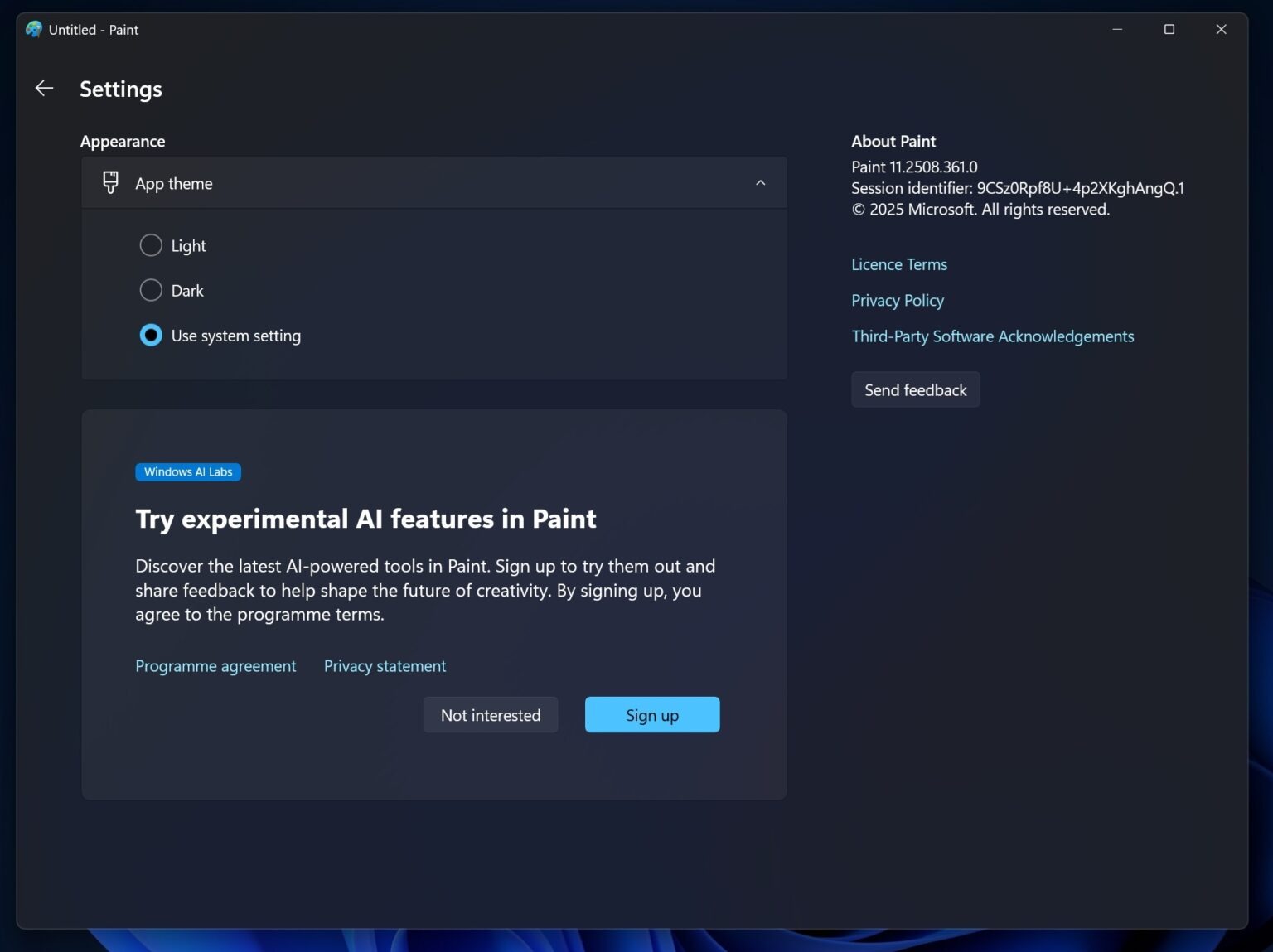The image size is (1273, 952).
Task: Sign up for experimental AI features
Action: pos(651,714)
